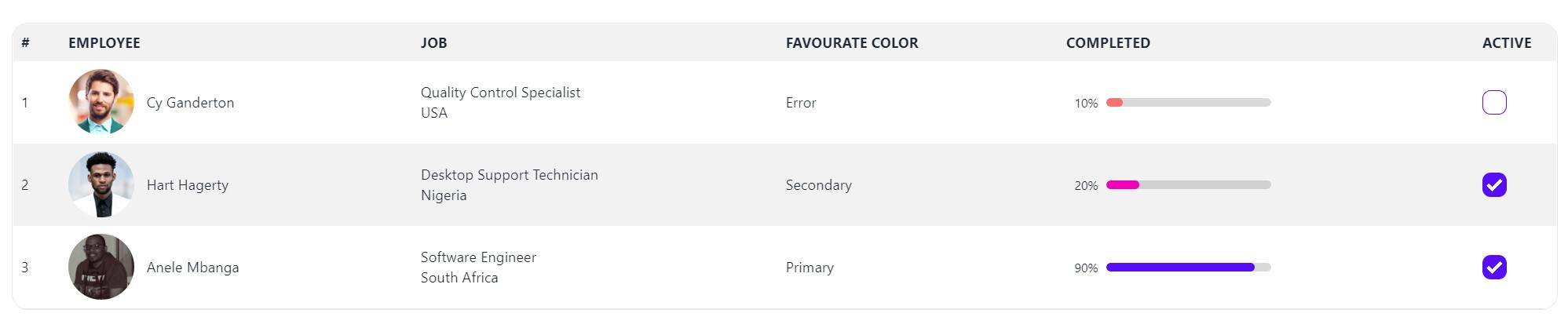
Task: Click the Job column header
Action: coord(433,43)
